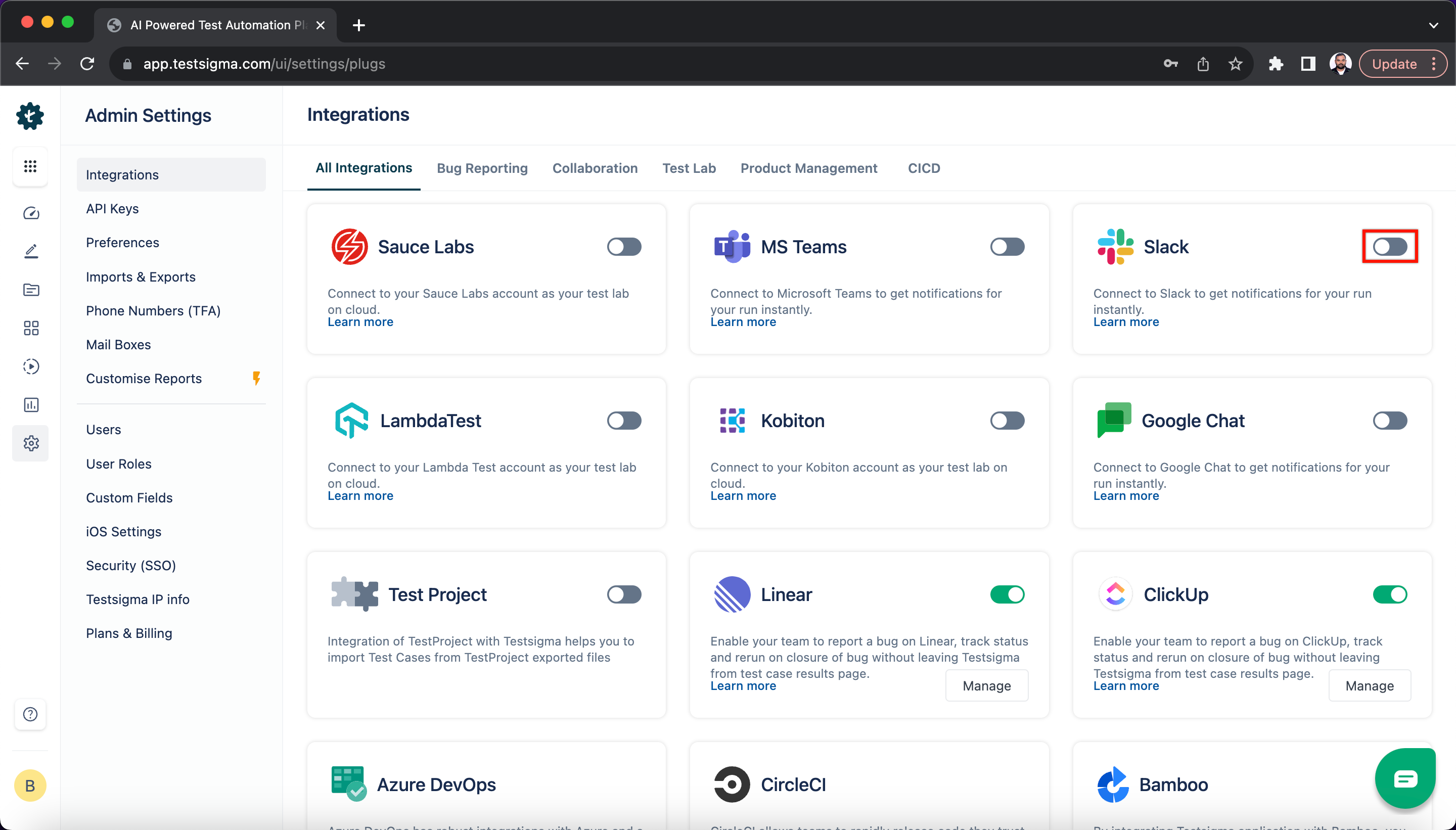The width and height of the screenshot is (1456, 830).
Task: Click the password key icon in address bar
Action: pyautogui.click(x=1170, y=64)
